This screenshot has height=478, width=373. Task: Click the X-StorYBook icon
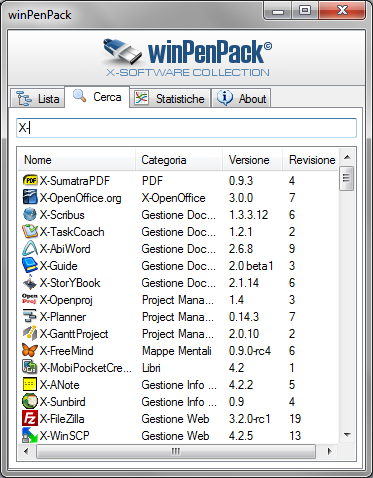30,283
